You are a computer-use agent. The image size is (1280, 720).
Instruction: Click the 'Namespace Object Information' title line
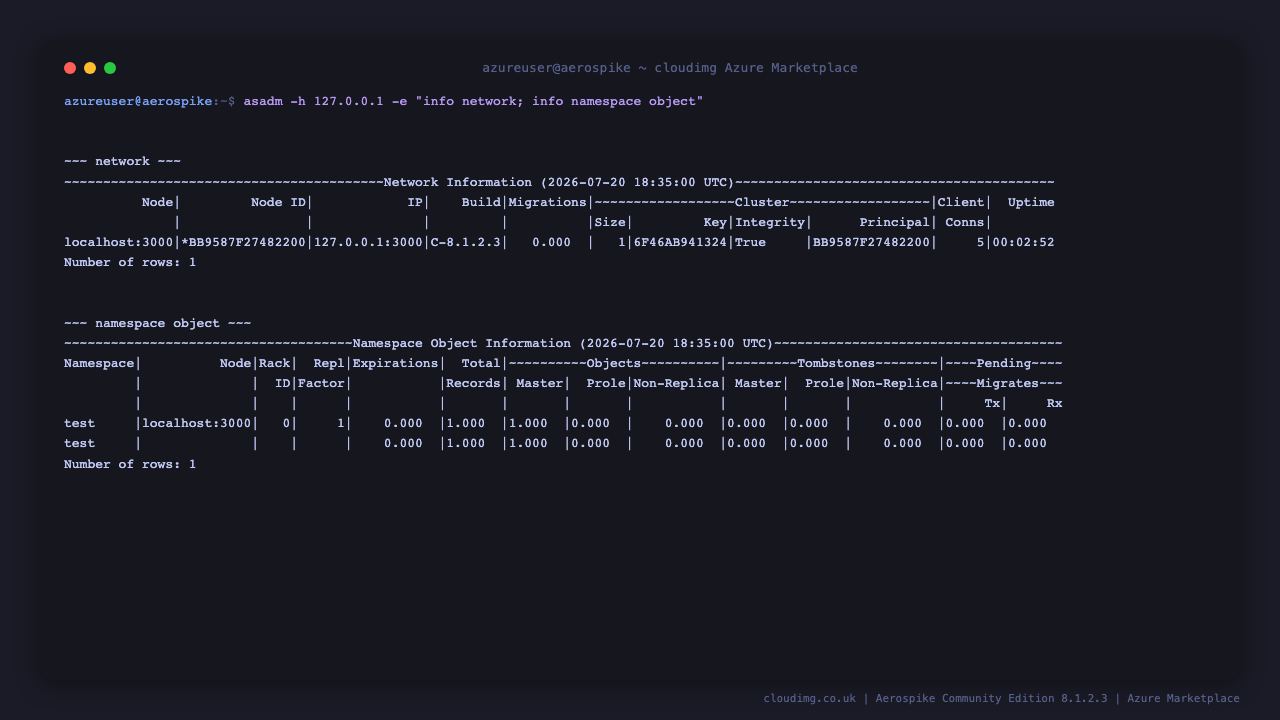[x=563, y=343]
